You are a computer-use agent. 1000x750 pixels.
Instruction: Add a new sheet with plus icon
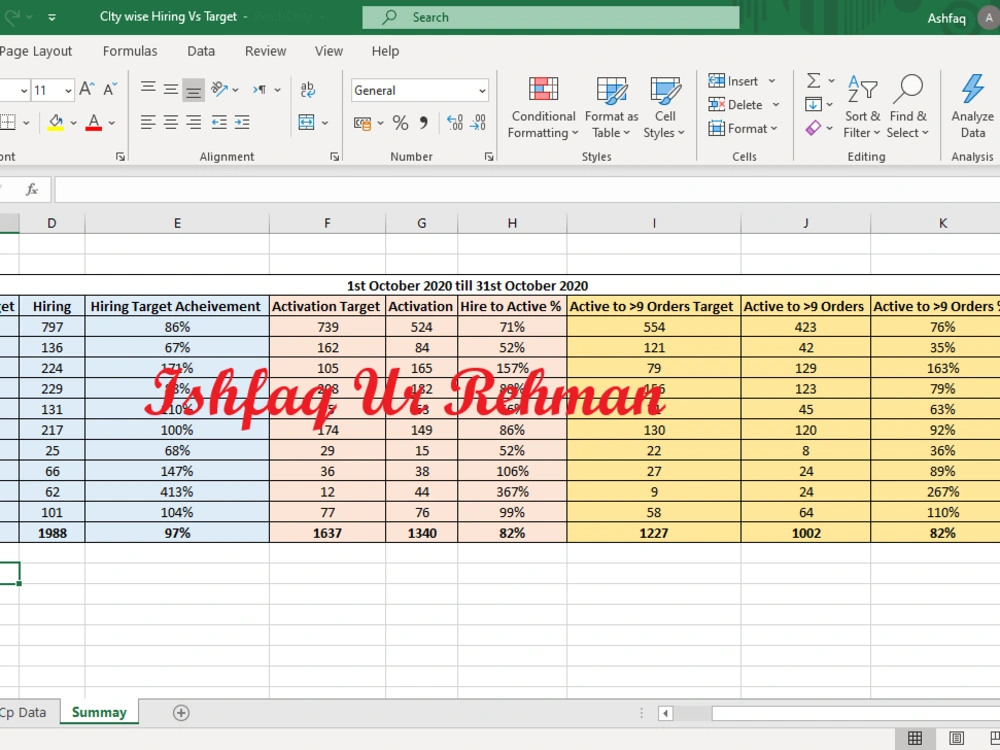coord(181,713)
